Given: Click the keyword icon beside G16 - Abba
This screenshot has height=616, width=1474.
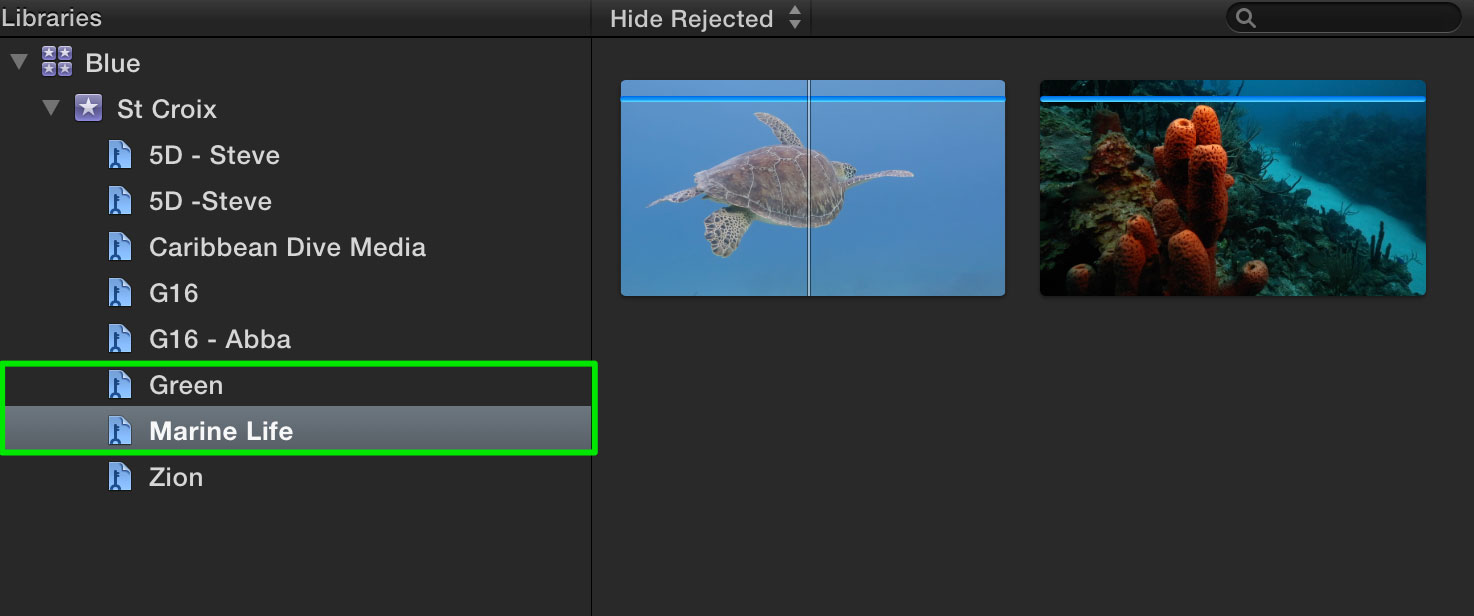Looking at the screenshot, I should coord(120,338).
